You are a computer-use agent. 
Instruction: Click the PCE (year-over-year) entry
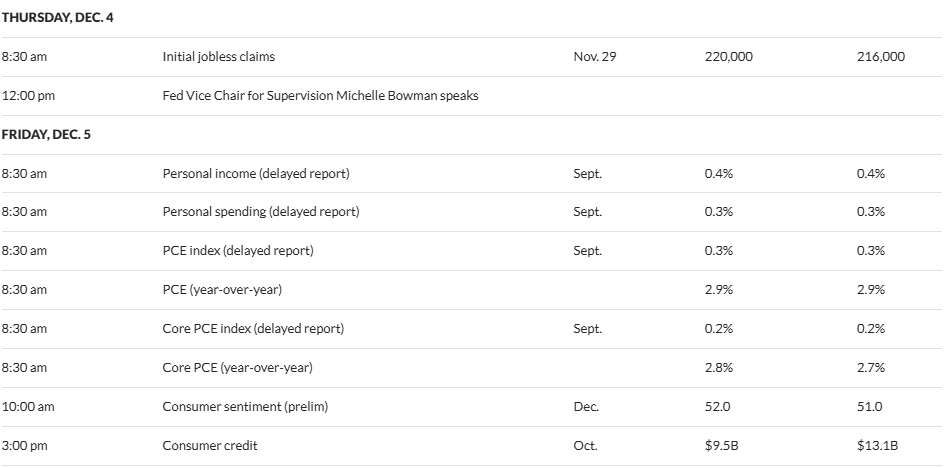(x=222, y=290)
